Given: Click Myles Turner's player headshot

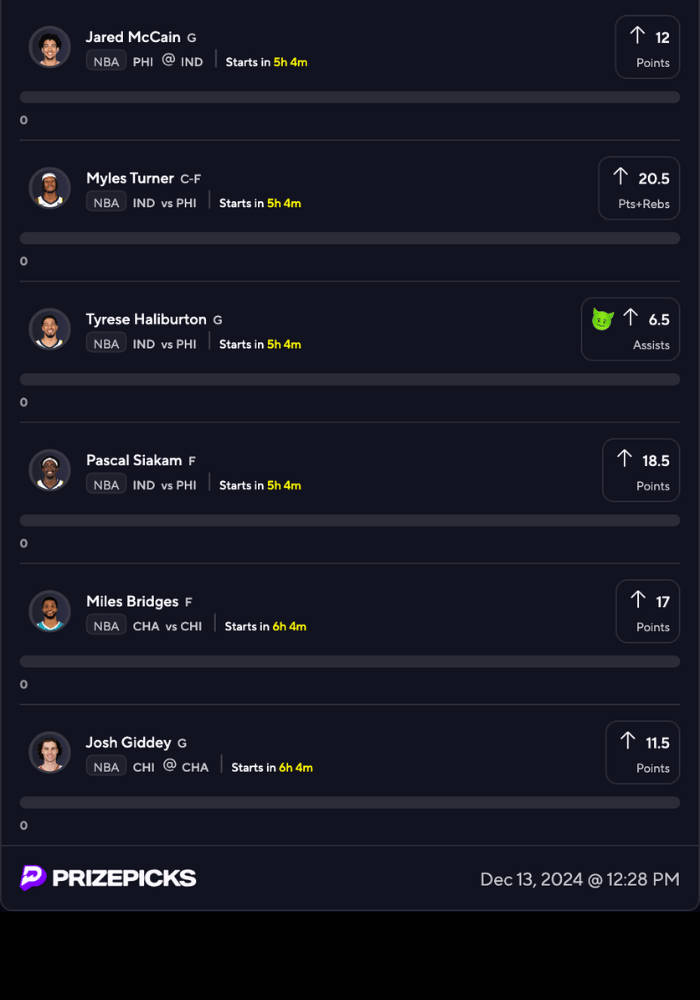Looking at the screenshot, I should point(49,188).
